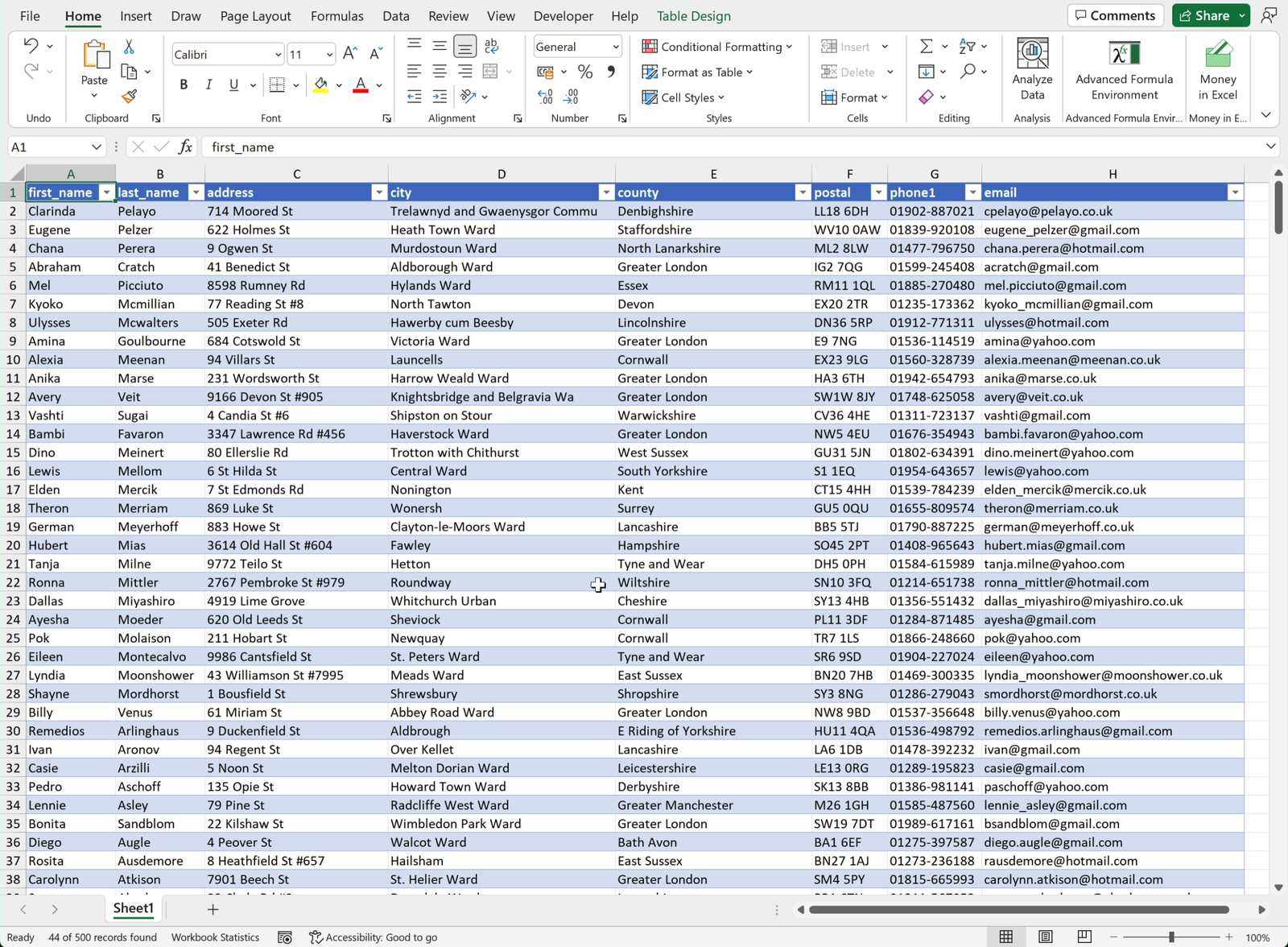Click the Cut scissors icon

coord(129,47)
